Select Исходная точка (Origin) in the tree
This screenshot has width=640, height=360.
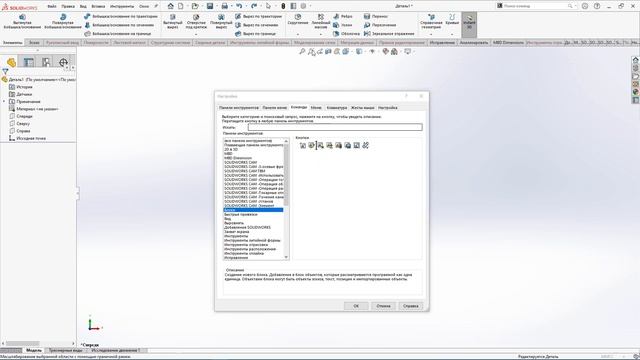click(x=31, y=138)
